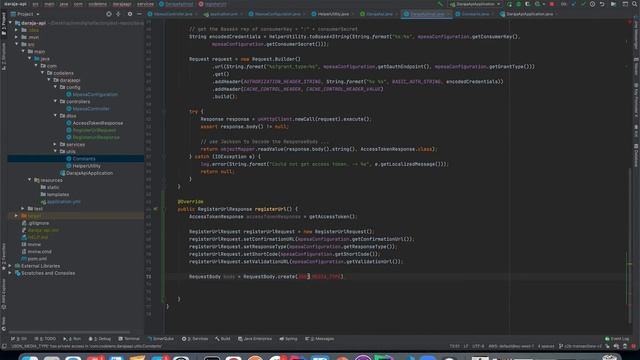Image resolution: width=640 pixels, height=360 pixels.
Task: Expand the services folder
Action: tap(55, 144)
